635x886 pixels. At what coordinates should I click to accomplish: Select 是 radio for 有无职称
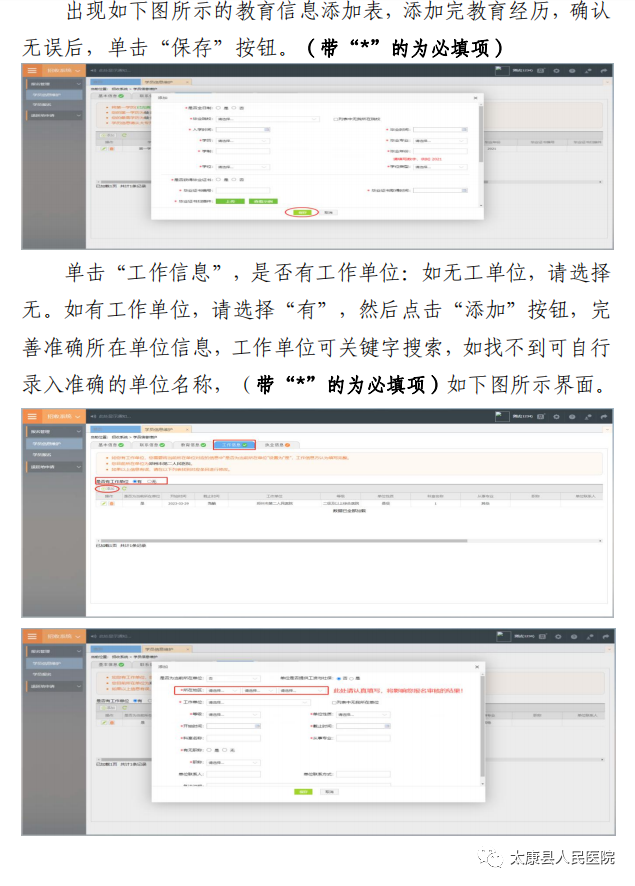pos(208,750)
